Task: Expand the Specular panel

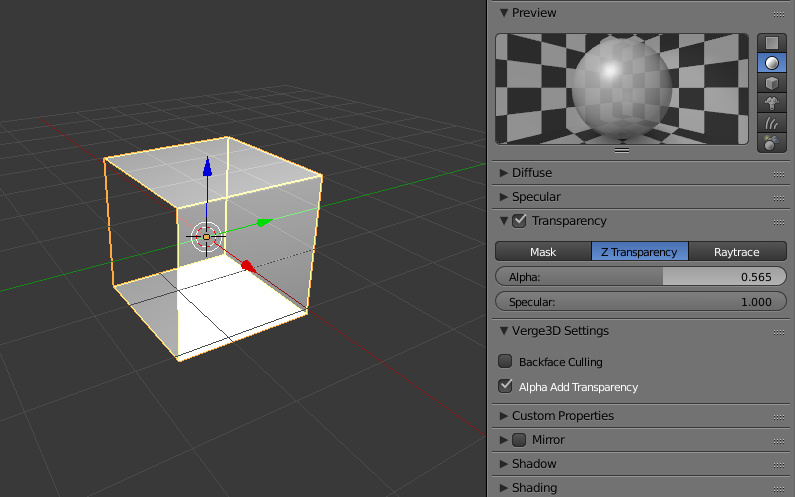Action: [x=503, y=196]
